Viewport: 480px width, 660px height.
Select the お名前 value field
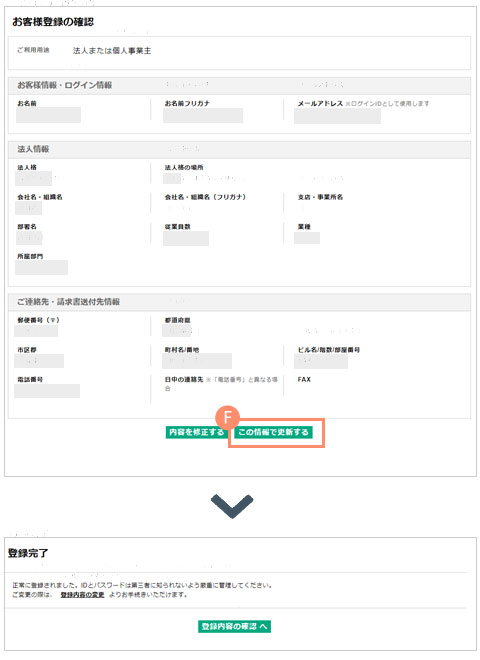coord(48,115)
